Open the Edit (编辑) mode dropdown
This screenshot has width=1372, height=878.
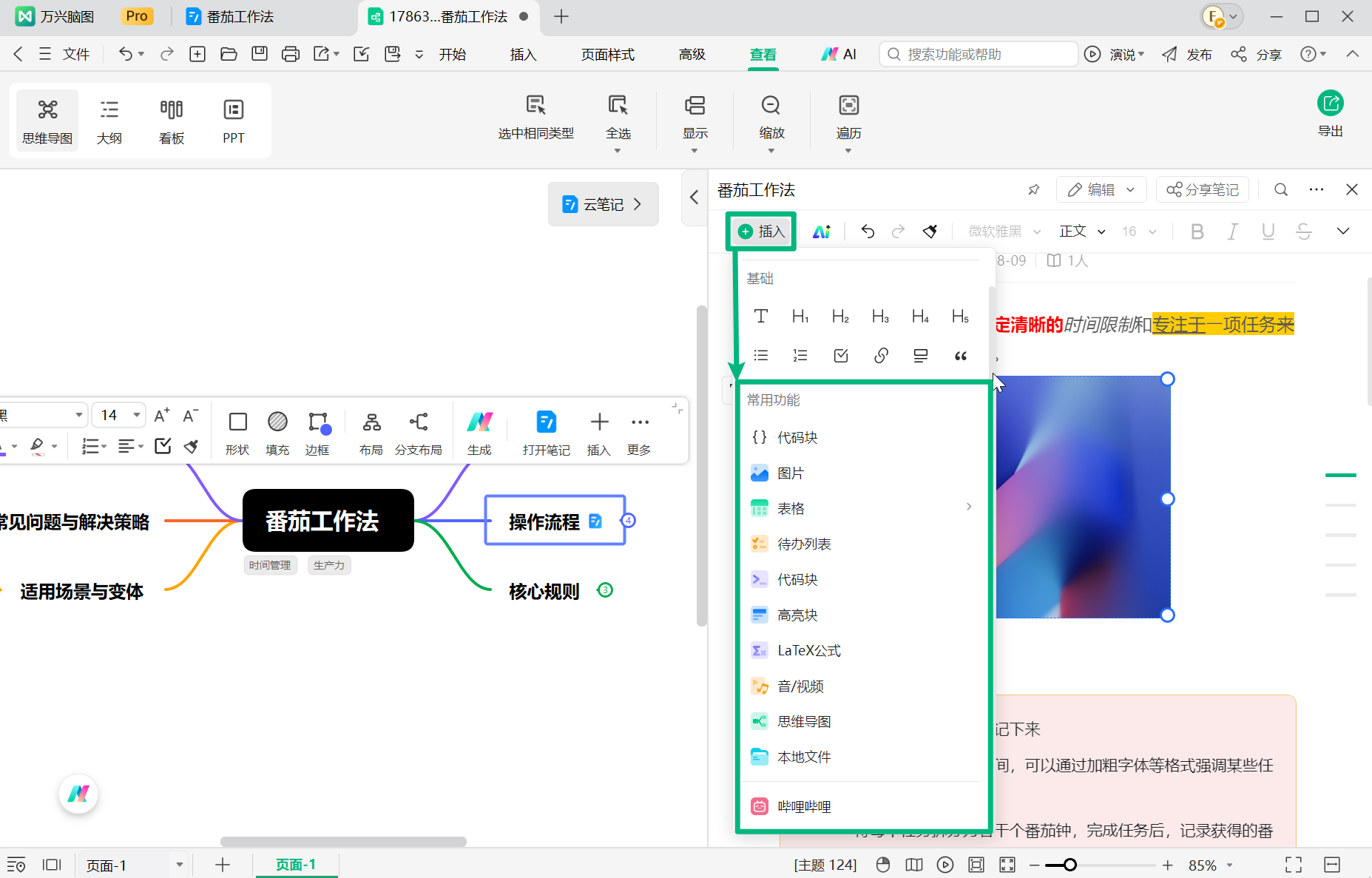pyautogui.click(x=1101, y=190)
